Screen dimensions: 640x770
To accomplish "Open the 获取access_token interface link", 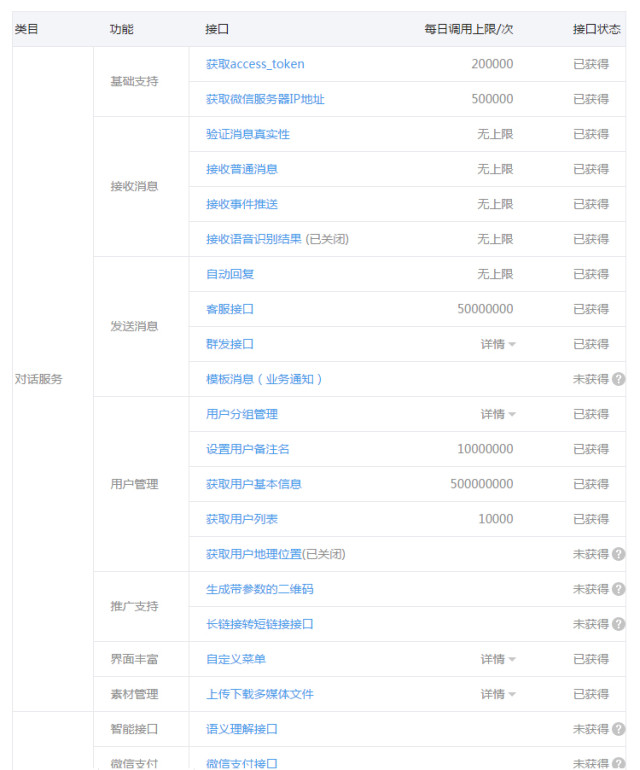I will point(255,64).
